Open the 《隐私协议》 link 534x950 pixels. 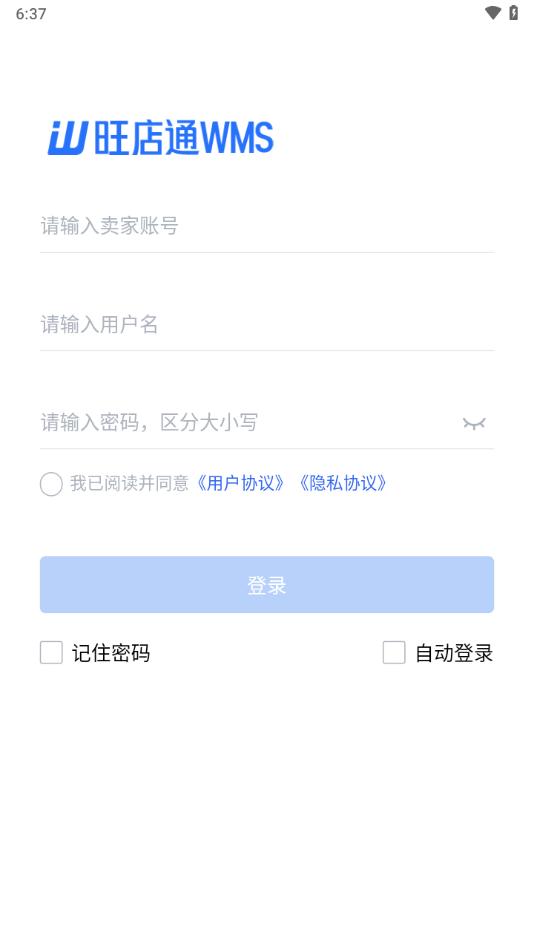[342, 483]
